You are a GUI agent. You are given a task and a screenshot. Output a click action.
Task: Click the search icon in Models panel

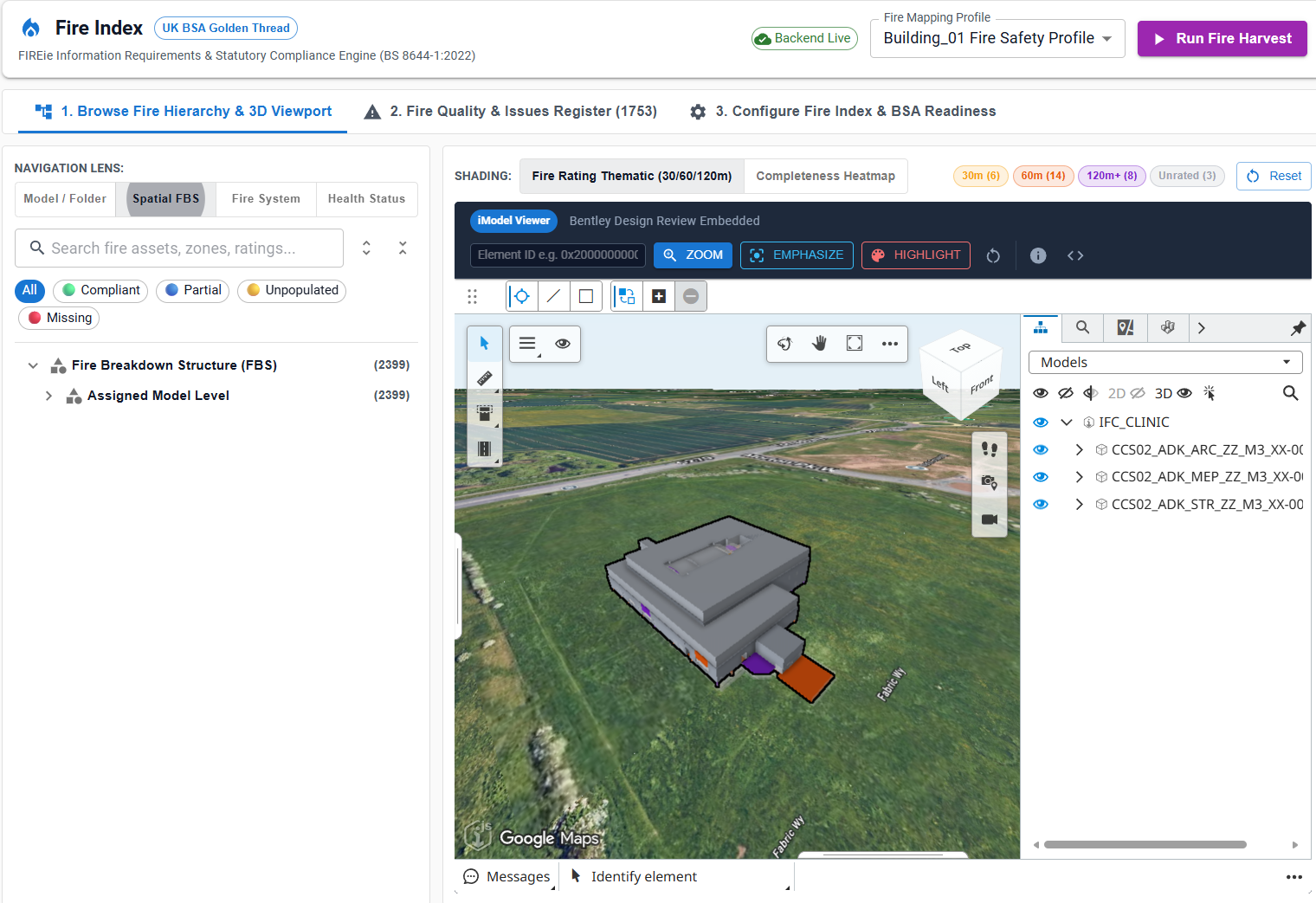point(1290,393)
